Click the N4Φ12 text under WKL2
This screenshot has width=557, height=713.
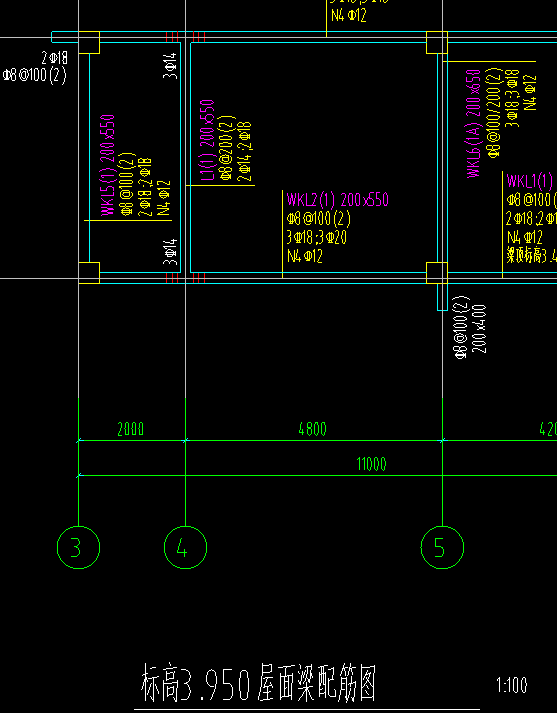pyautogui.click(x=305, y=256)
